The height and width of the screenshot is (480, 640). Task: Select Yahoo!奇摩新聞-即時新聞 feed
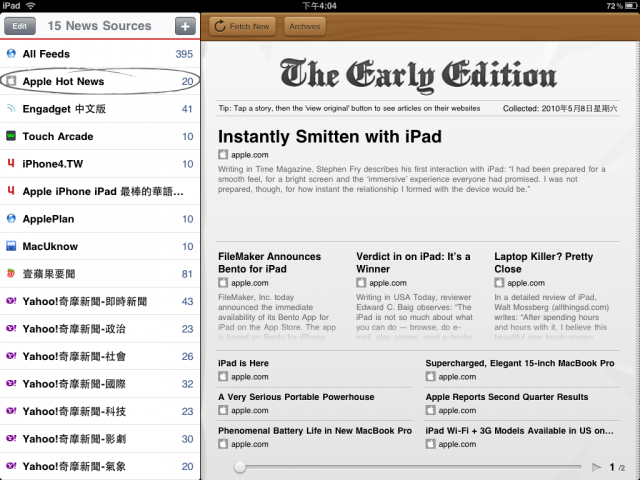coord(100,301)
